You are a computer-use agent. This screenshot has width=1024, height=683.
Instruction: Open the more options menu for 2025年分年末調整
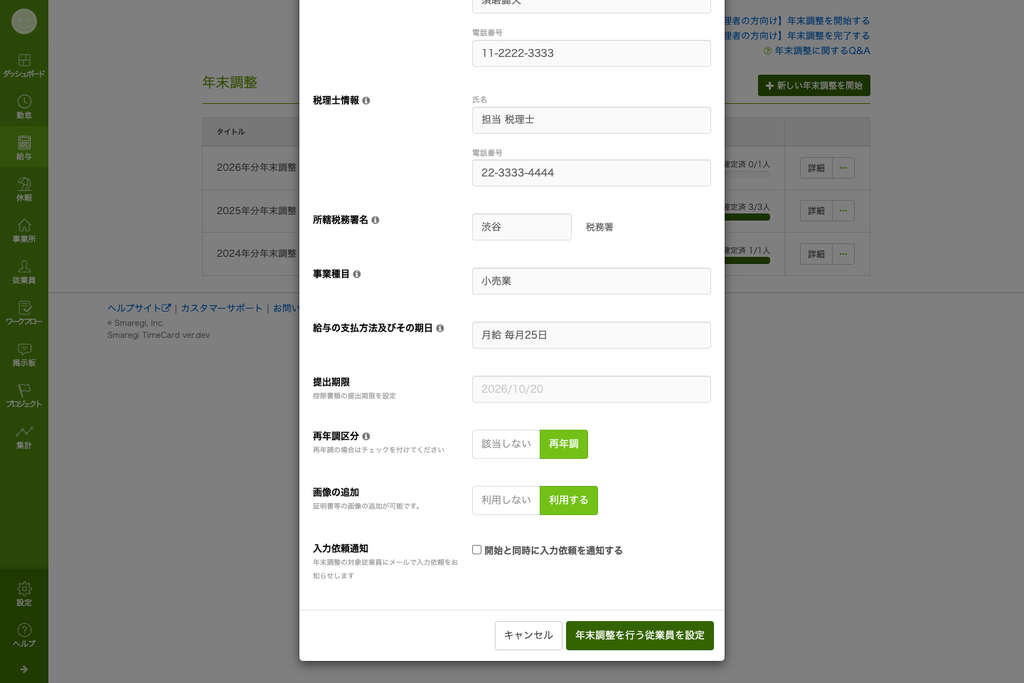tap(843, 210)
